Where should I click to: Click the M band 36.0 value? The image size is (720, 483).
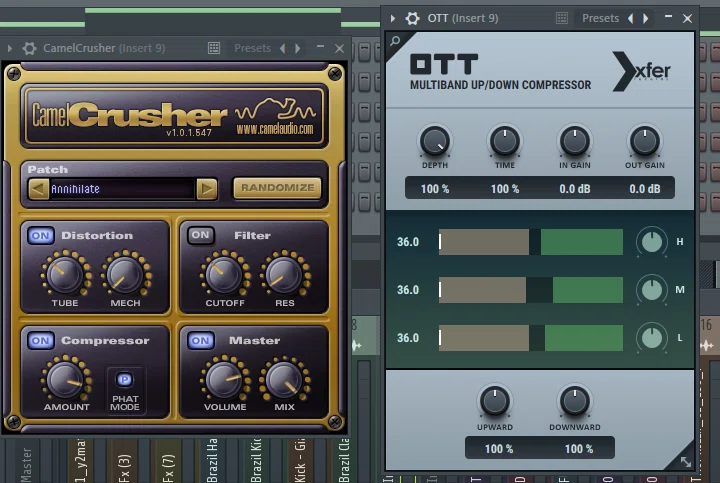[408, 290]
